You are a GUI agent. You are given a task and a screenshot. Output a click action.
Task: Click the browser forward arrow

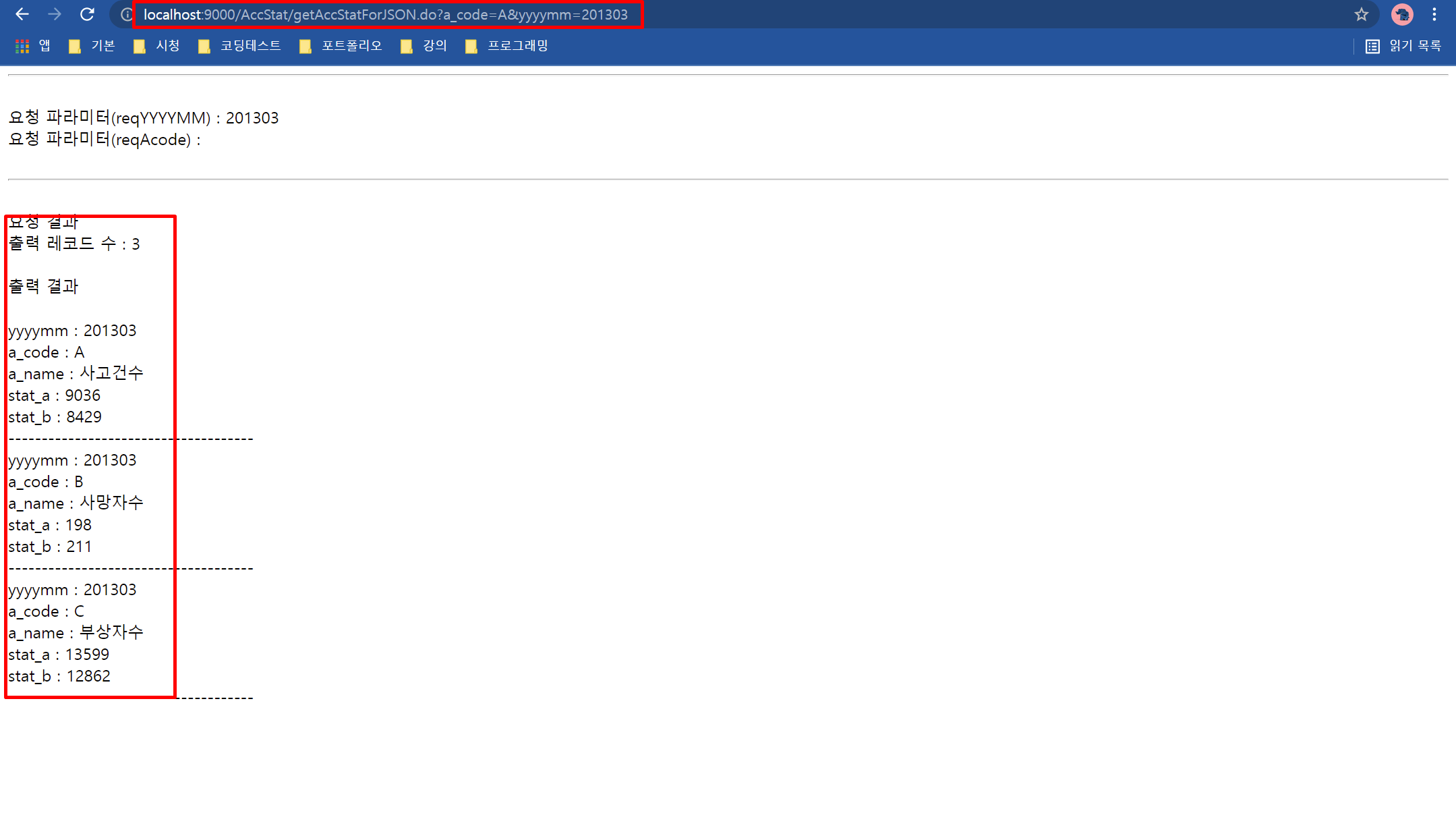(55, 14)
